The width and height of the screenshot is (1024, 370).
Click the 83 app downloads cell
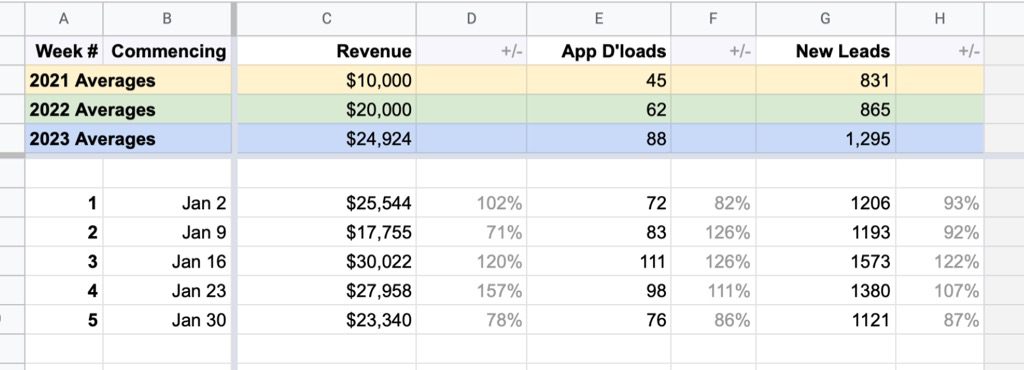click(599, 232)
